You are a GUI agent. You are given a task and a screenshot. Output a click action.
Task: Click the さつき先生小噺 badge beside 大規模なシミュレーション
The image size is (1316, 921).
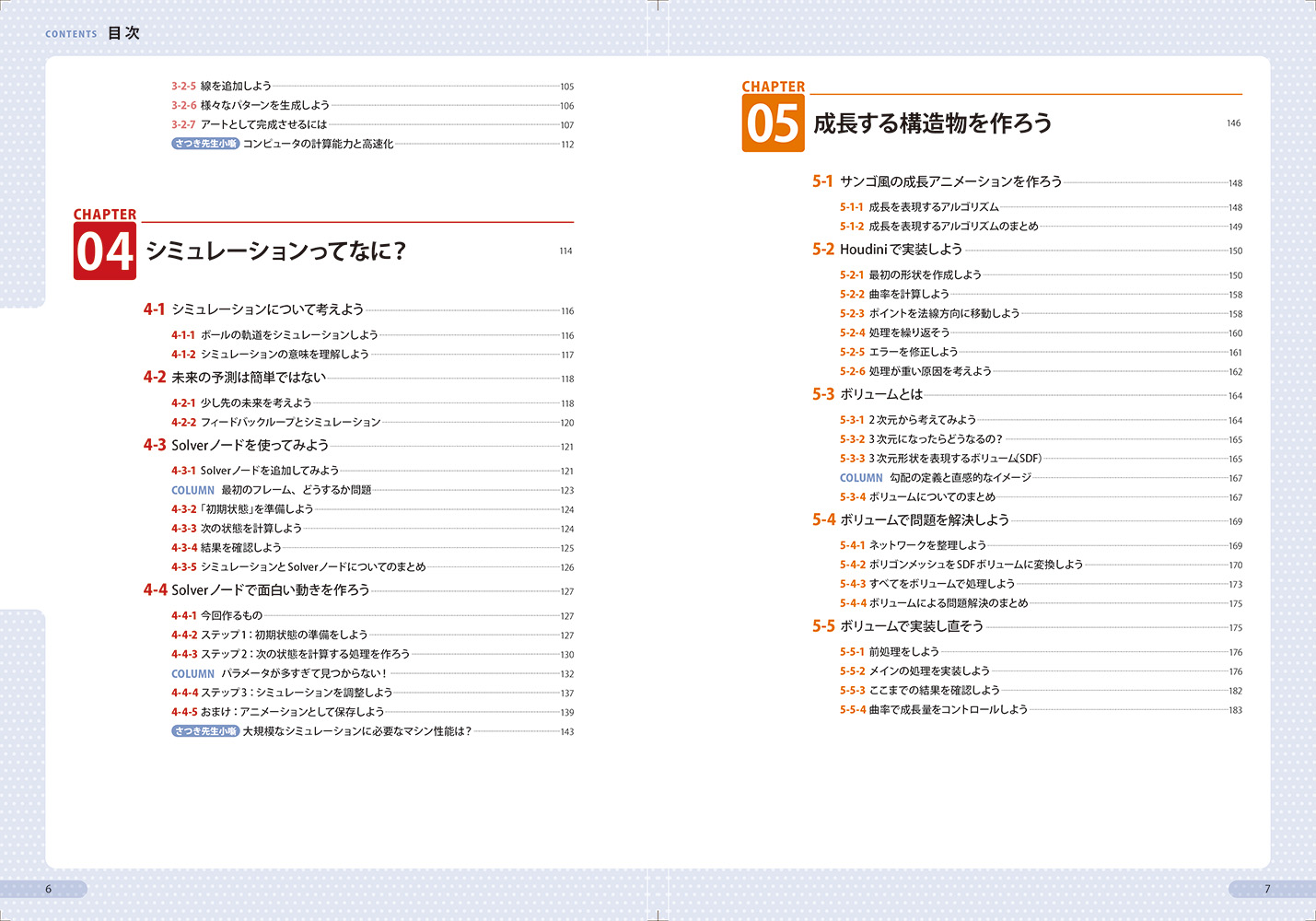pyautogui.click(x=205, y=731)
